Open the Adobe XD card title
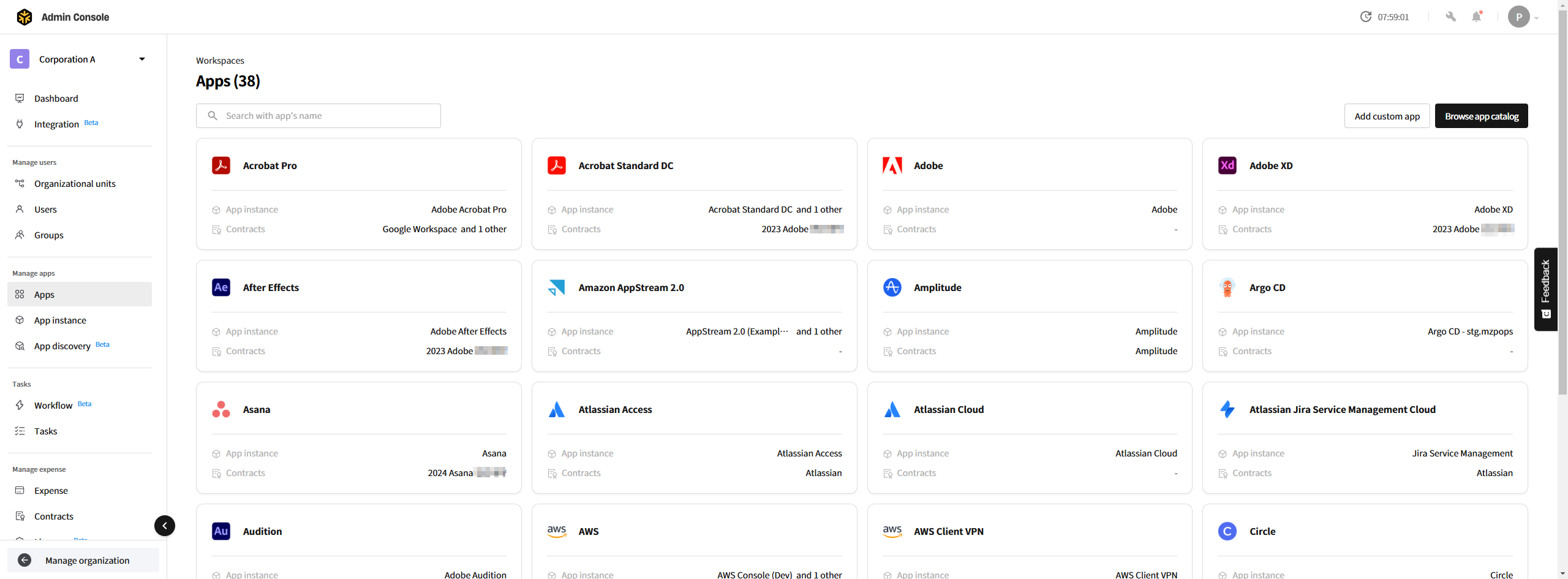This screenshot has width=1568, height=579. [1271, 166]
